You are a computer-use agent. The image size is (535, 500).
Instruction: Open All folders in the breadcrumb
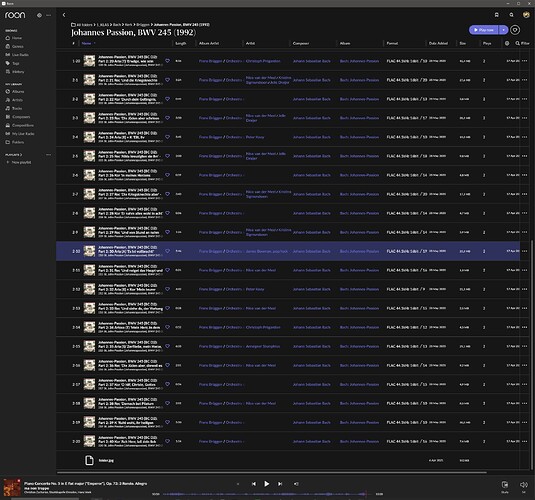pyautogui.click(x=84, y=25)
